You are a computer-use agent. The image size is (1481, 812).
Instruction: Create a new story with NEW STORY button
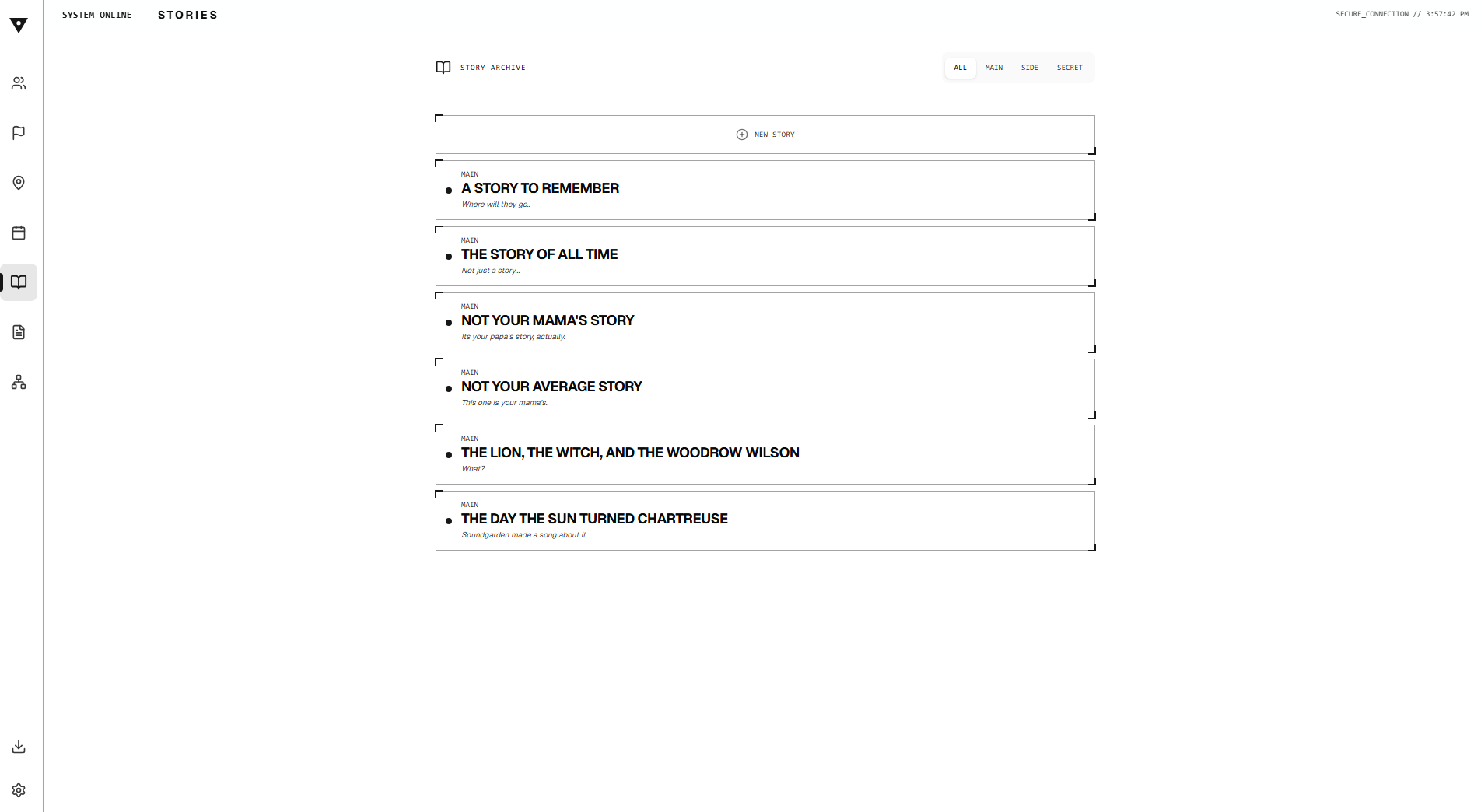point(765,135)
